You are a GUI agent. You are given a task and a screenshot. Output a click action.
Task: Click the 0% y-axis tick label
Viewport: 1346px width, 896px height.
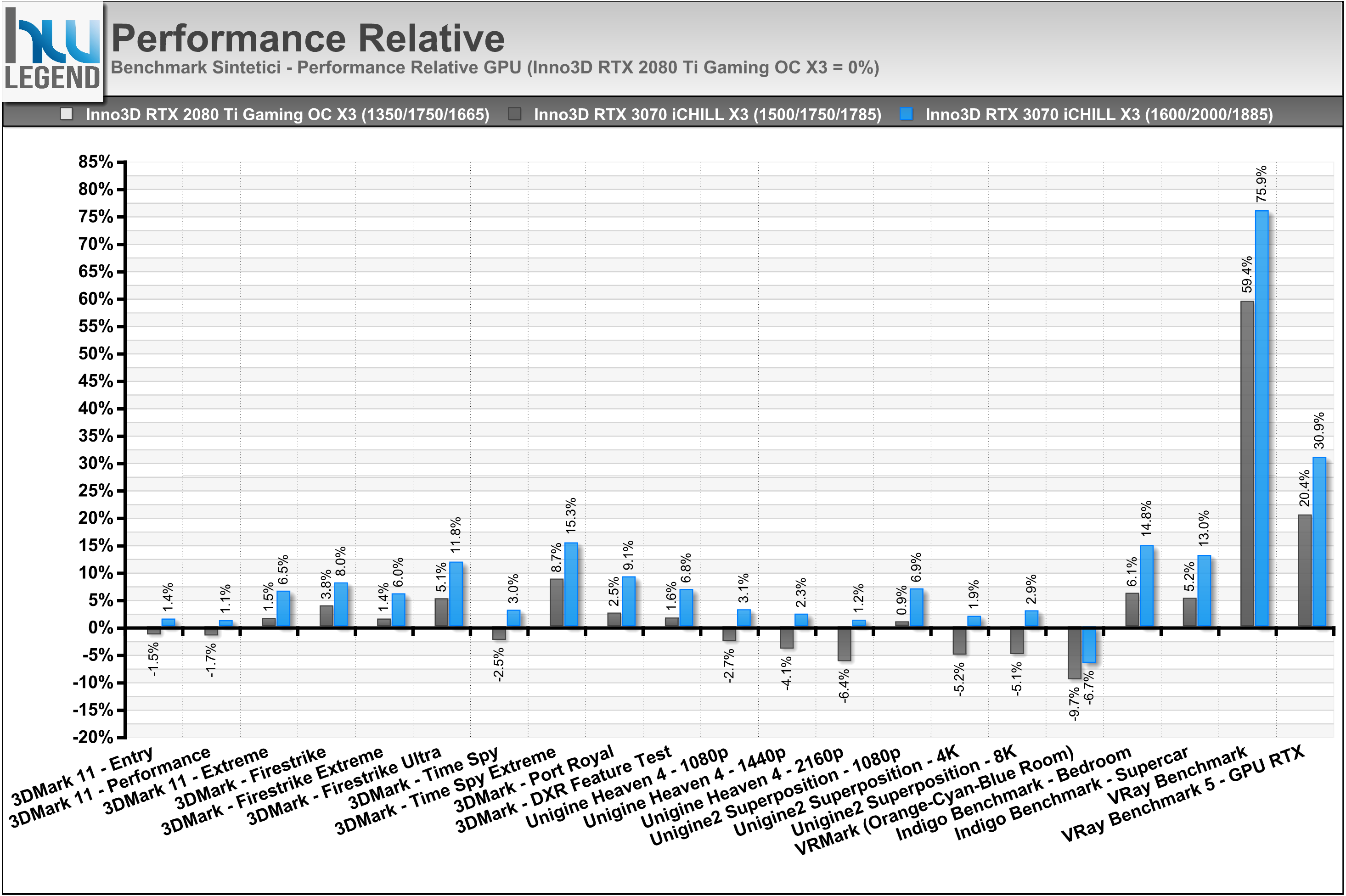click(101, 627)
